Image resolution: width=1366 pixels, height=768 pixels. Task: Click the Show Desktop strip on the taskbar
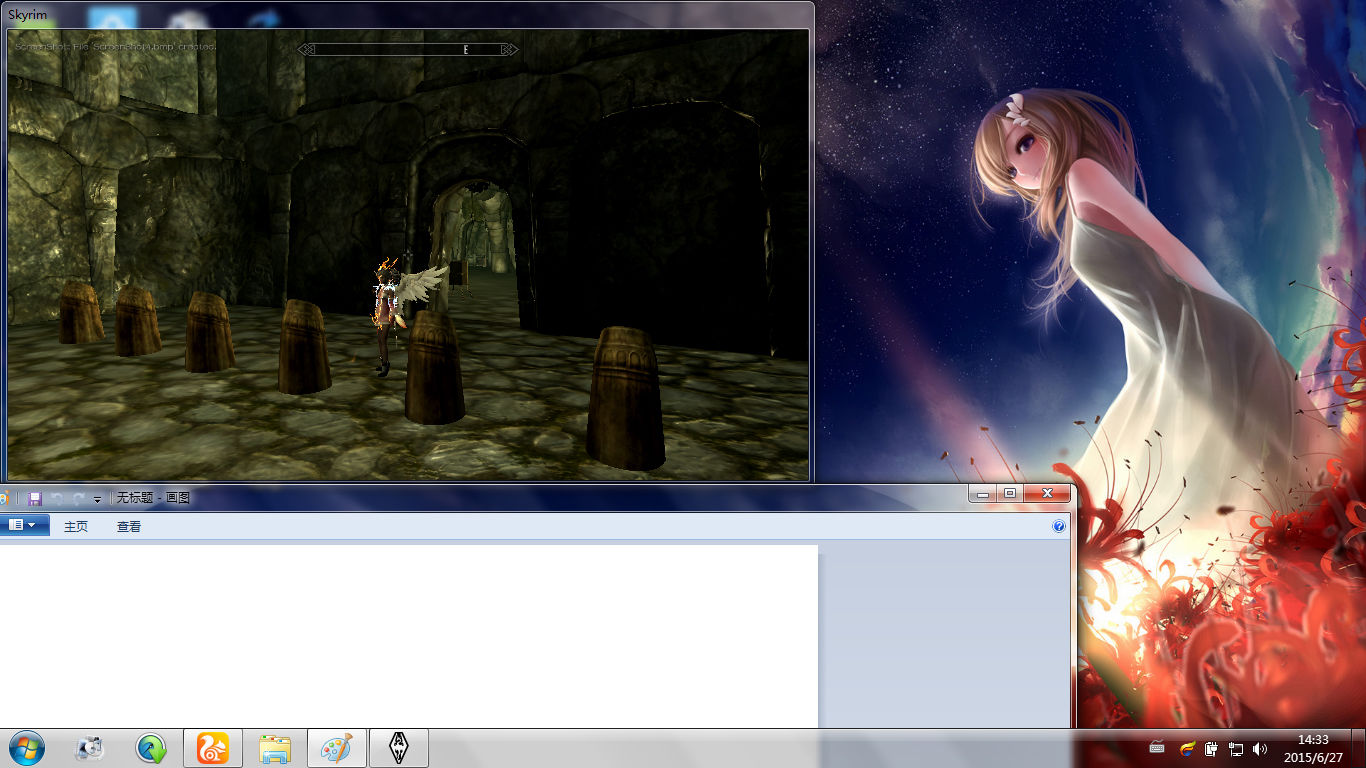coord(1358,748)
